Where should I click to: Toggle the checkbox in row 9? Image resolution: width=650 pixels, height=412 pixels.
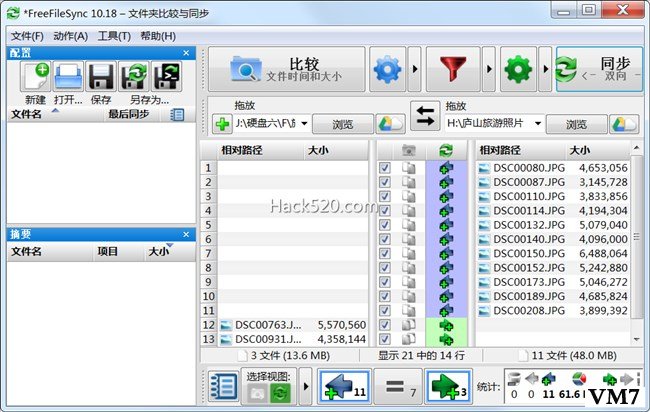[x=385, y=282]
